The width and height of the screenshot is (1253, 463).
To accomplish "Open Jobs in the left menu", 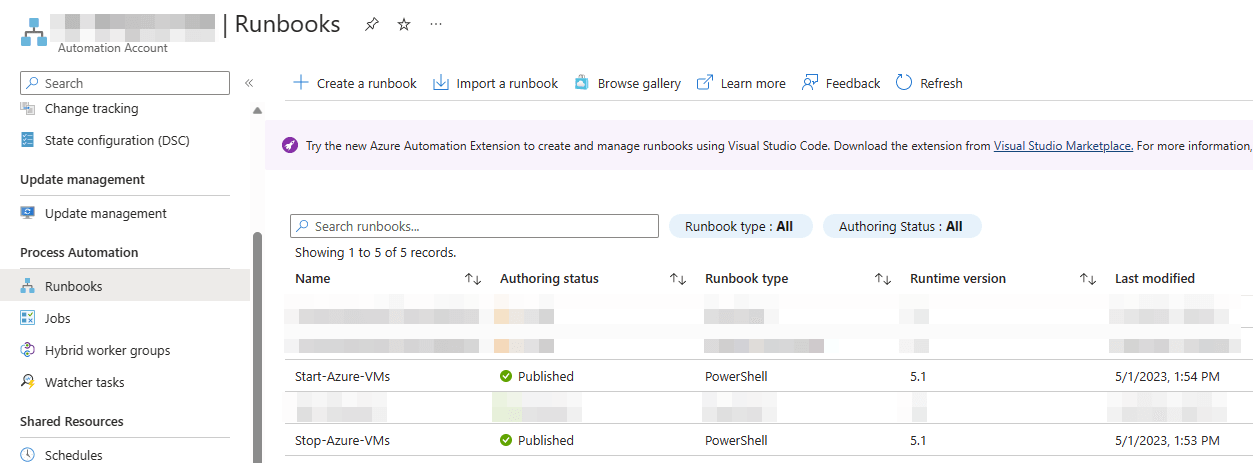I will tap(58, 318).
